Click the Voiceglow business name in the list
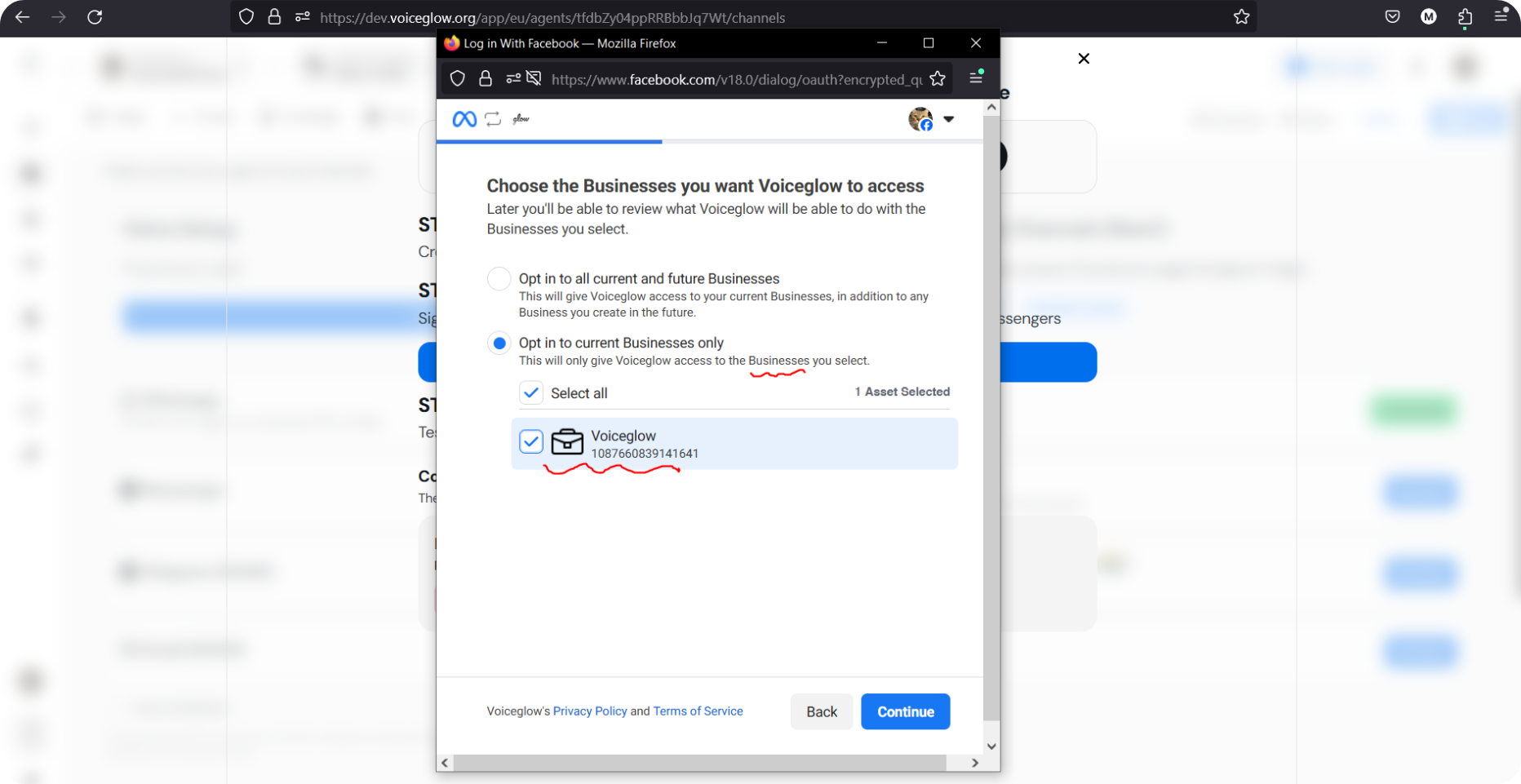The width and height of the screenshot is (1521, 784). 623,436
